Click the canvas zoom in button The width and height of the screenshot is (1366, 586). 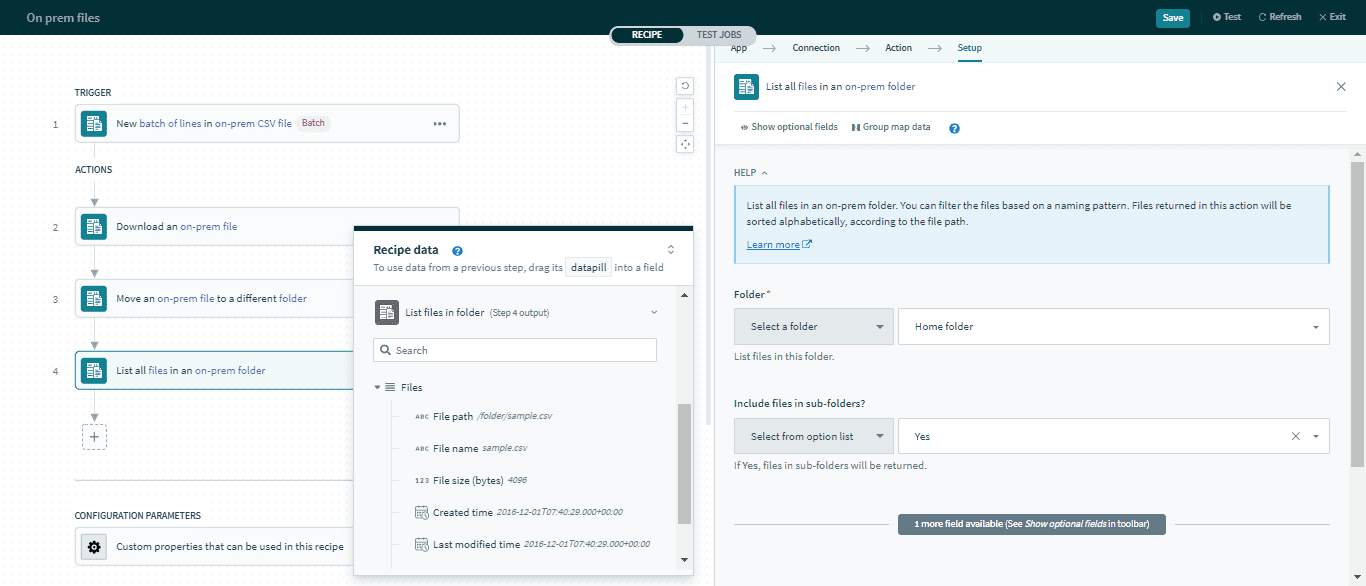(685, 106)
